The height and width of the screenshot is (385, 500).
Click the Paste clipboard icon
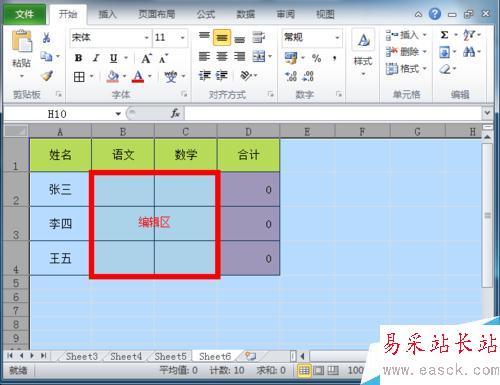(x=21, y=41)
